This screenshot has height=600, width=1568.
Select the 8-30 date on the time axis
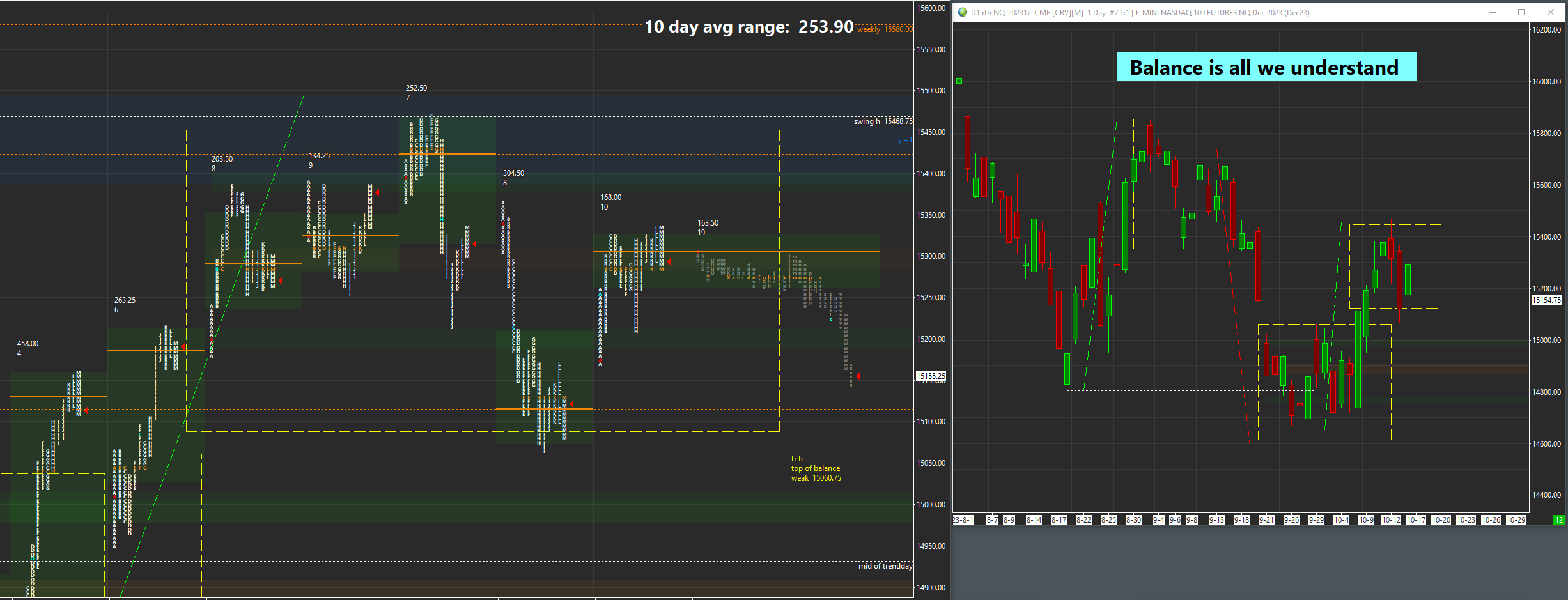click(1134, 520)
